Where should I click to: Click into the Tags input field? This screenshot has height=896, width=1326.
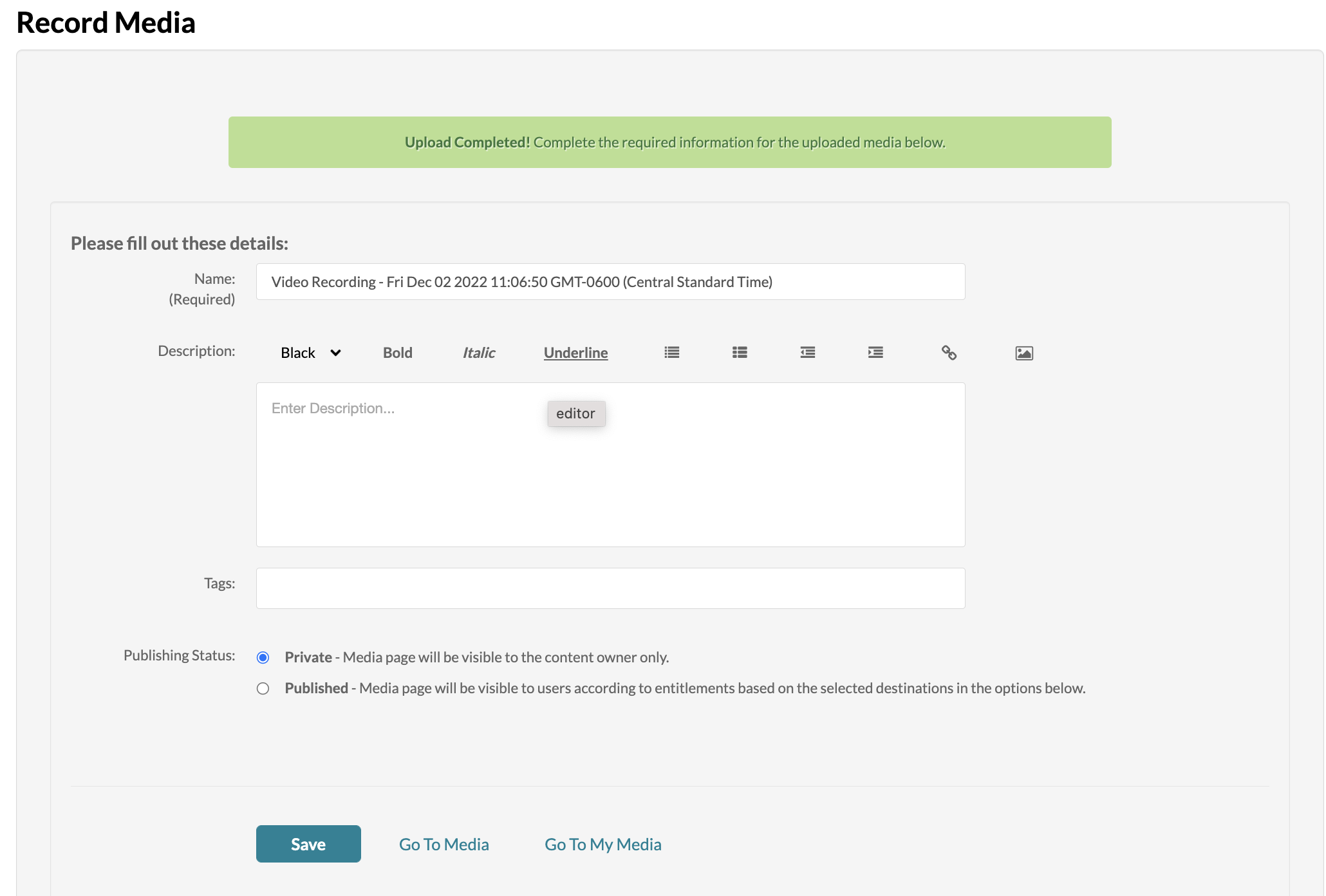point(610,588)
